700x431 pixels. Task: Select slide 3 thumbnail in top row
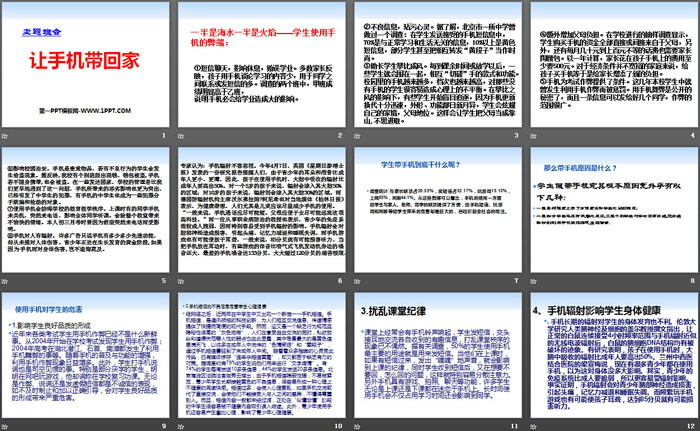tap(436, 72)
